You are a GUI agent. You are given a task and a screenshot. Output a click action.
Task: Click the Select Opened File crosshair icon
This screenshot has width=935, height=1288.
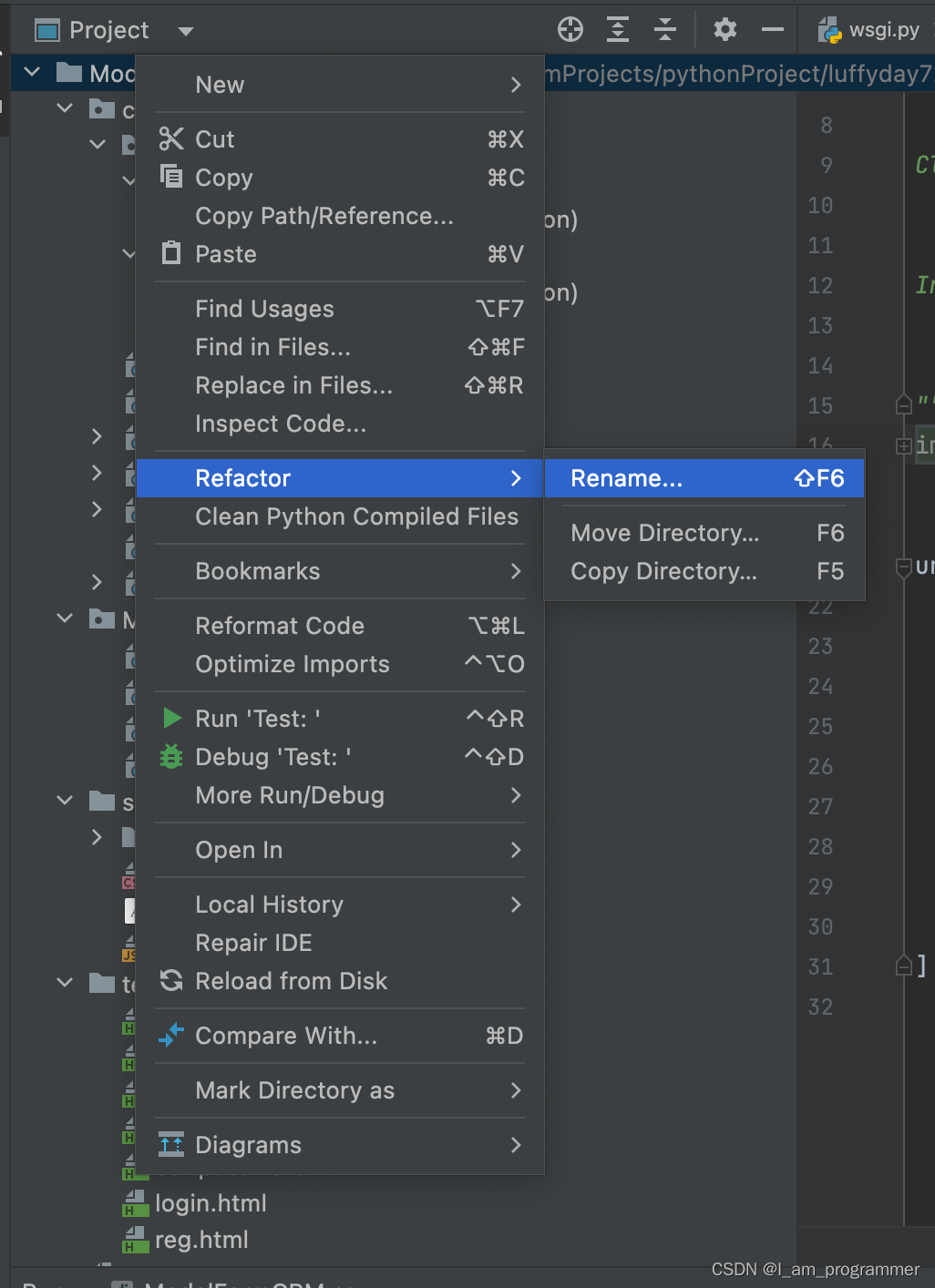570,29
